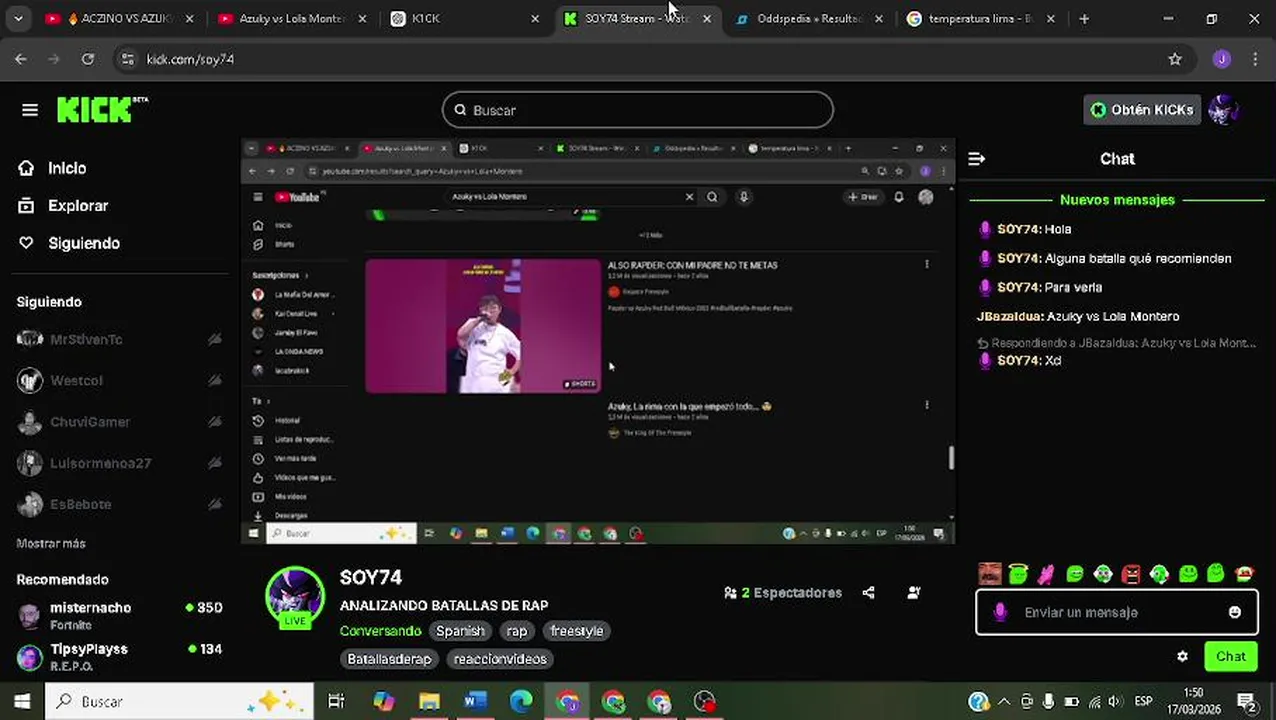Image resolution: width=1276 pixels, height=720 pixels.
Task: Open followed channel EsBebote
Action: (80, 504)
